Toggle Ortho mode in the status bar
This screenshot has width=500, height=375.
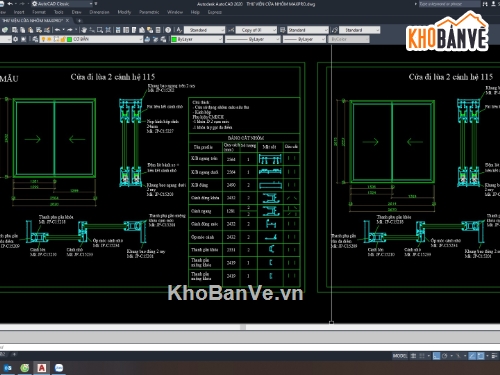(437, 356)
